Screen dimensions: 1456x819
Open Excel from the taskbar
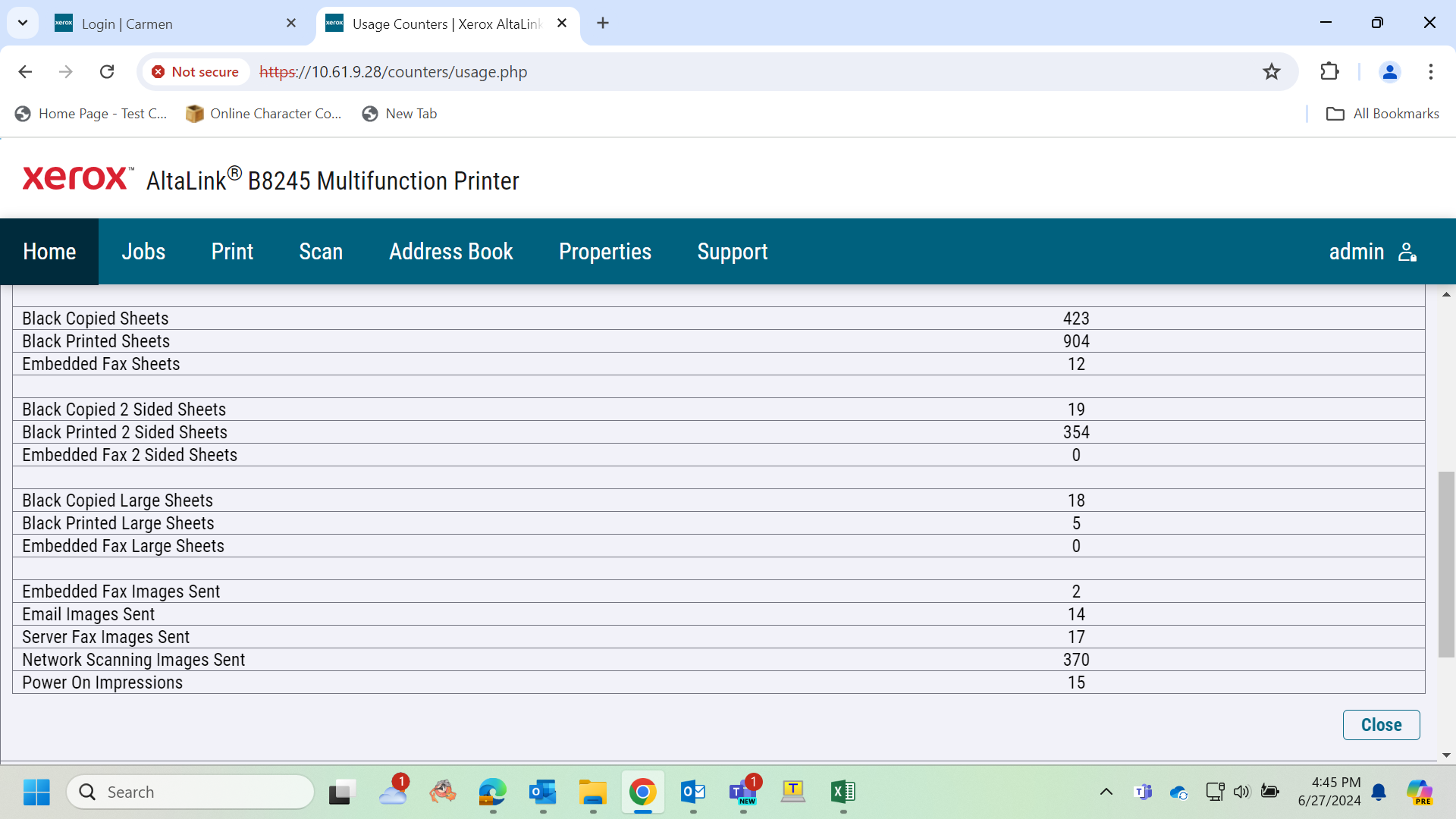coord(843,792)
